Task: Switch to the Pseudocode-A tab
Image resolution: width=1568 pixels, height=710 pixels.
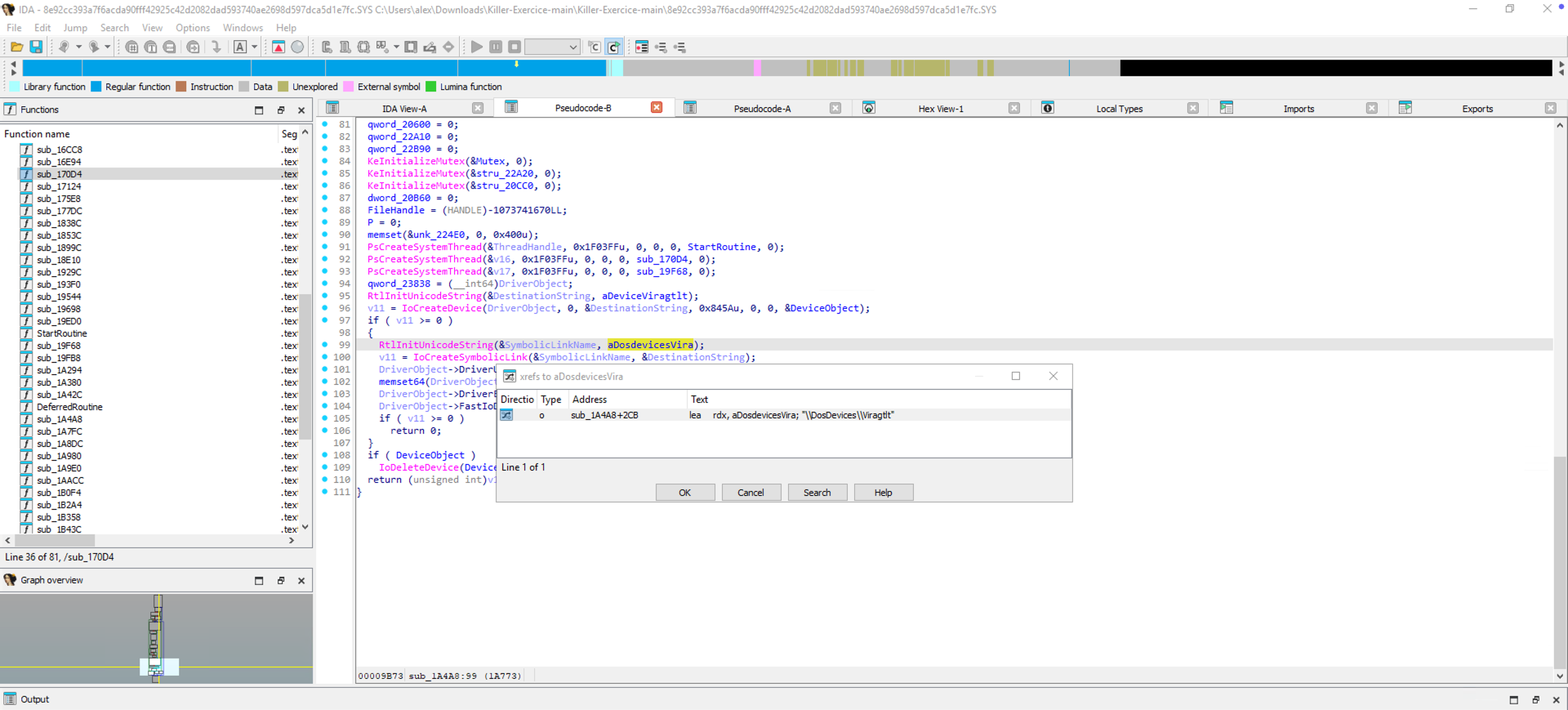Action: 762,109
